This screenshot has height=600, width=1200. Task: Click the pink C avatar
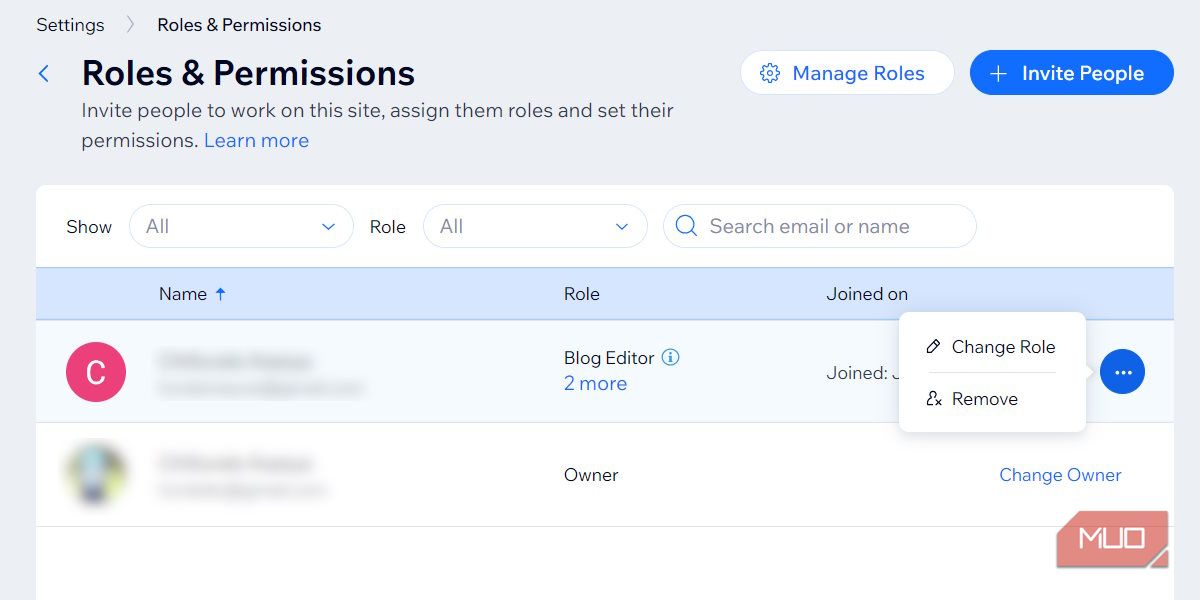pos(96,372)
